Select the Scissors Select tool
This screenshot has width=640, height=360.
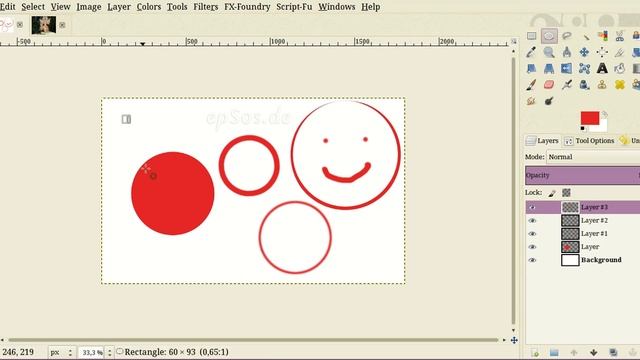(620, 36)
